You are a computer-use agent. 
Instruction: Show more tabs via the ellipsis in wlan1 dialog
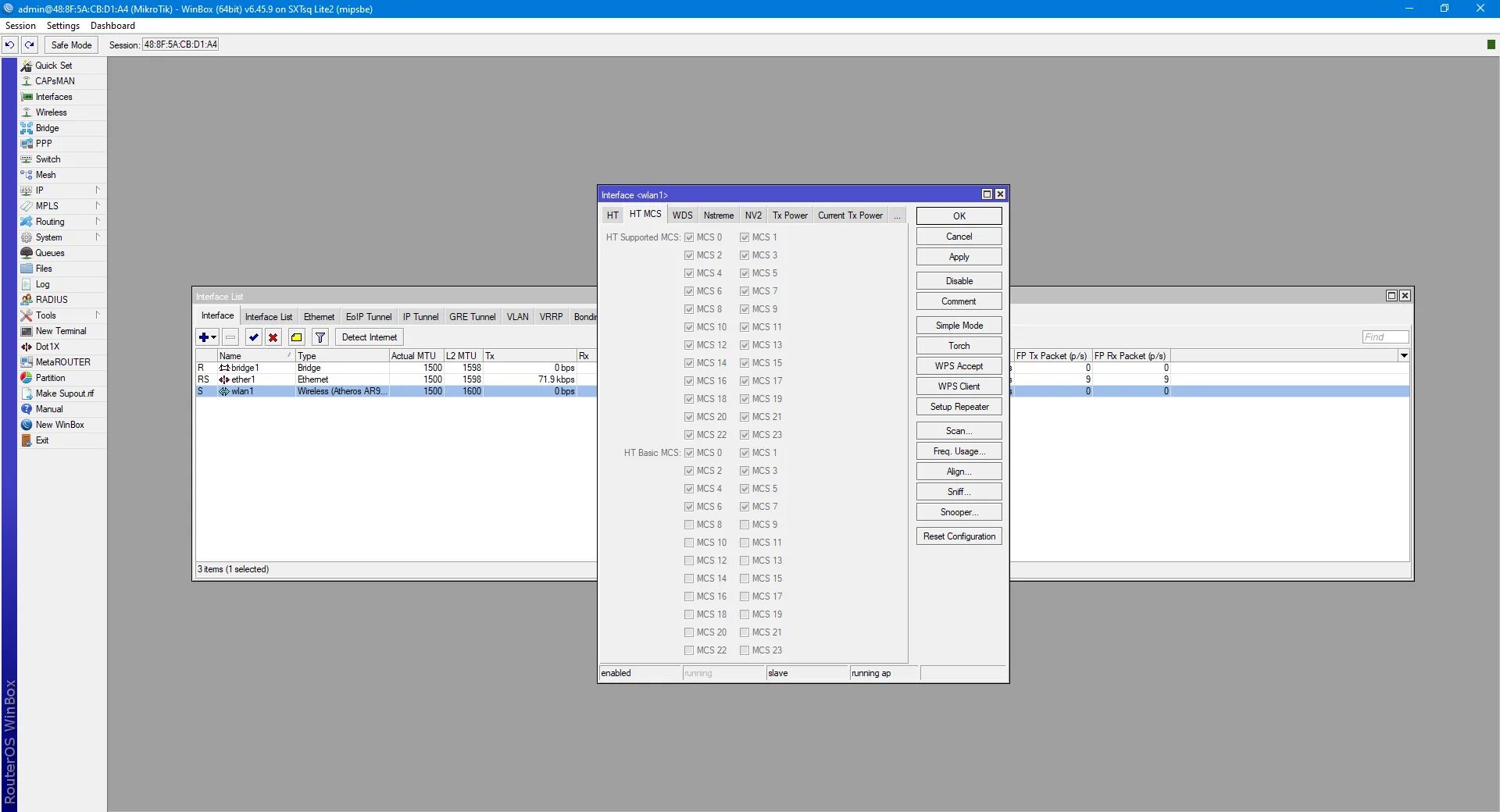[897, 216]
